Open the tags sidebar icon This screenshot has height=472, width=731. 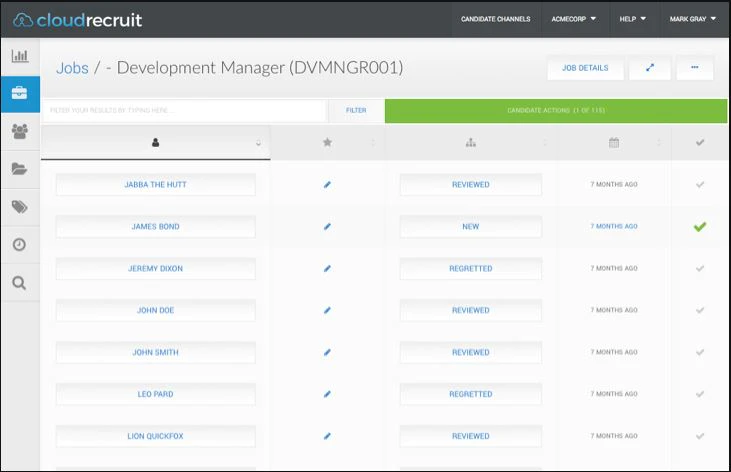[19, 207]
